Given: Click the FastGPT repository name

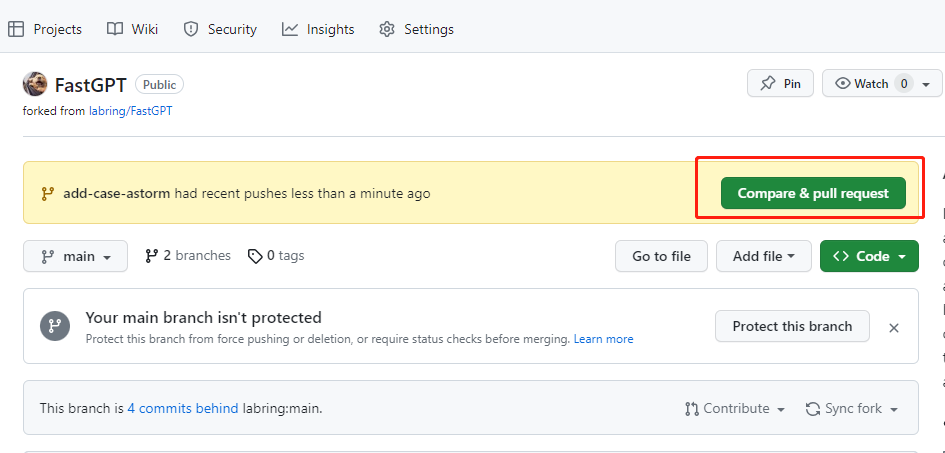Looking at the screenshot, I should pos(90,85).
